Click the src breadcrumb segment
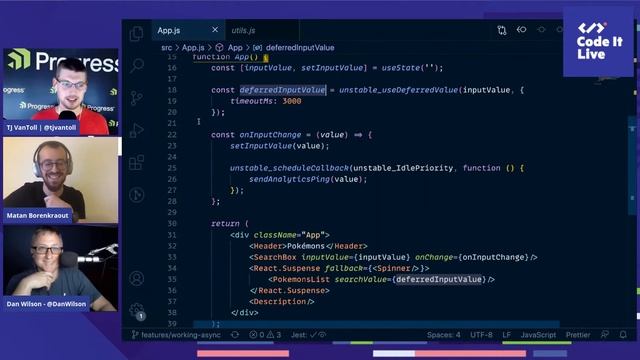Screen dimensions: 640x360 167,48
